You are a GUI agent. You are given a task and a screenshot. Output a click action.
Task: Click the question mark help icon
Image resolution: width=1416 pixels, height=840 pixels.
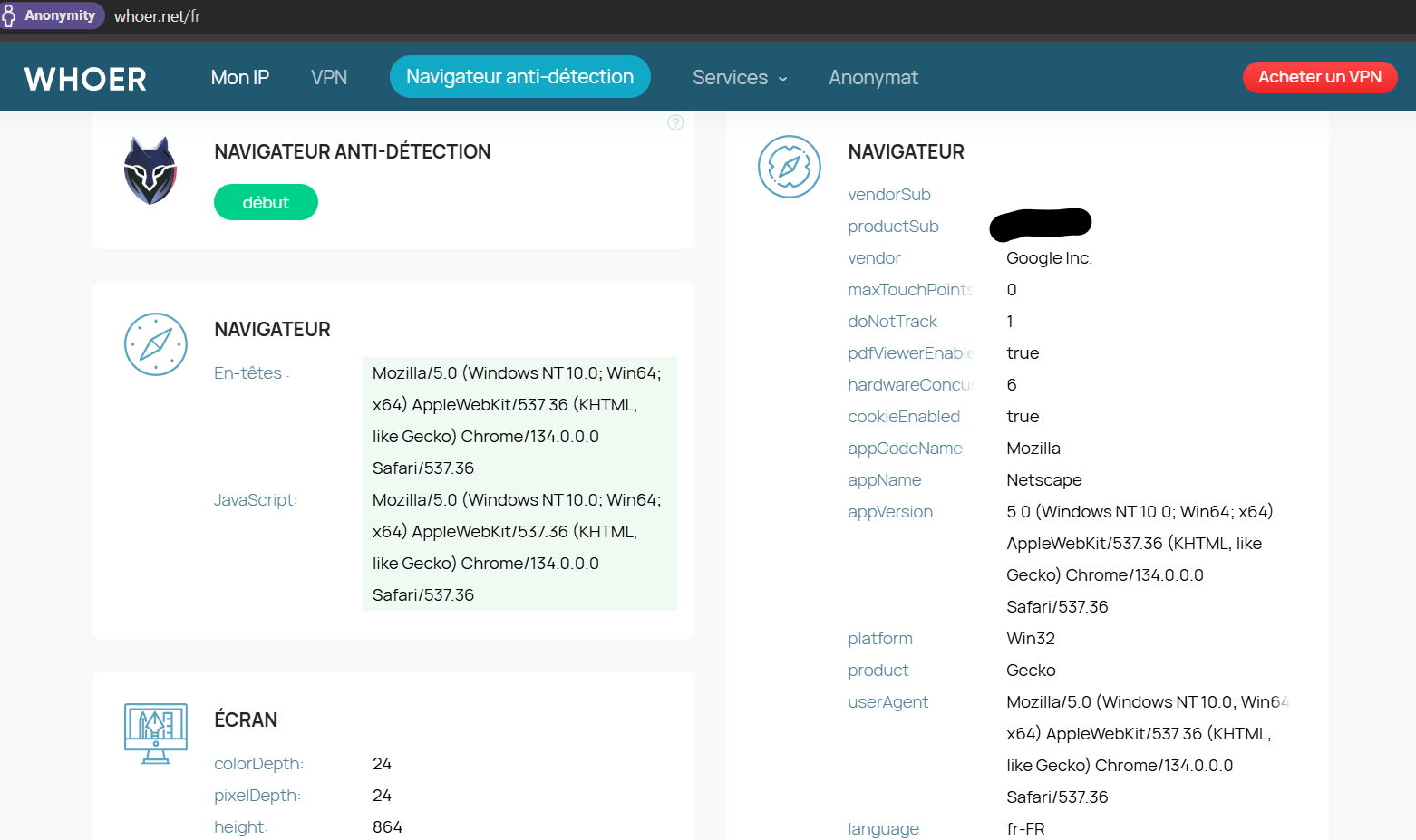click(x=675, y=122)
